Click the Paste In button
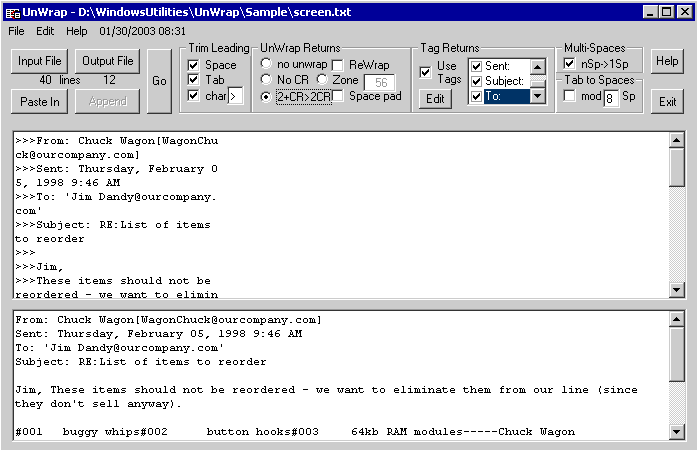This screenshot has height=450, width=697. pos(40,102)
